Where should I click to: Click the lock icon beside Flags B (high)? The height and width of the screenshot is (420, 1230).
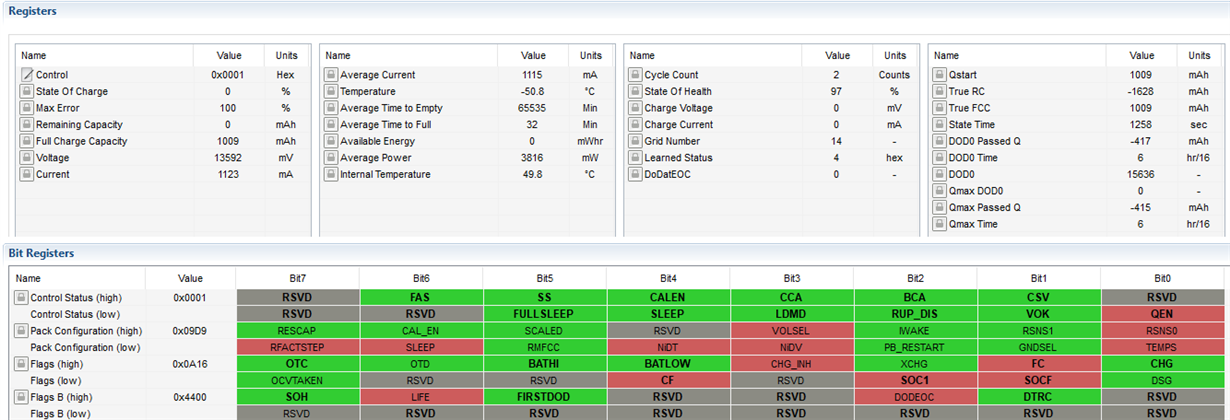click(x=21, y=397)
